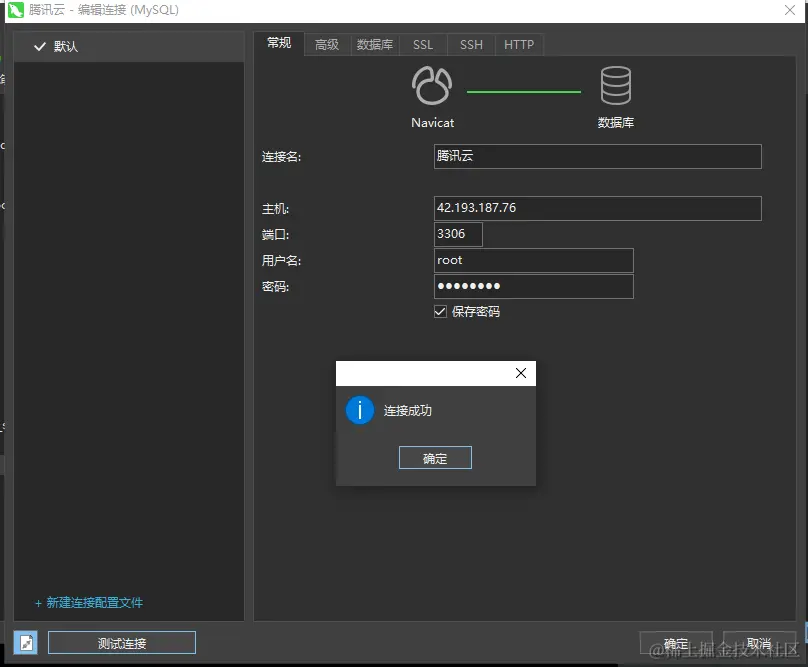Click the 用户名: label
808x667 pixels.
click(281, 261)
